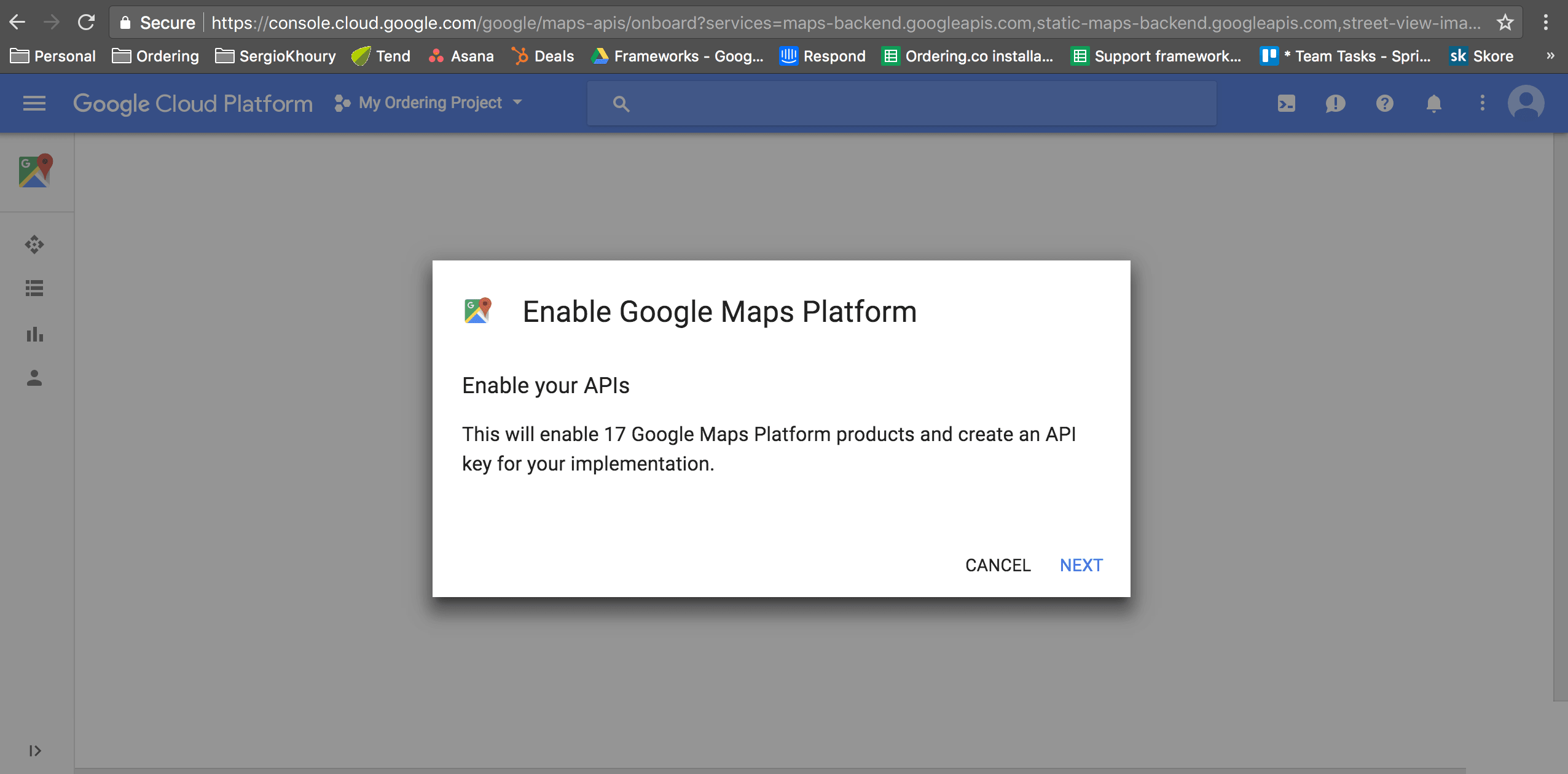Show notifications via the bell icon

point(1433,103)
